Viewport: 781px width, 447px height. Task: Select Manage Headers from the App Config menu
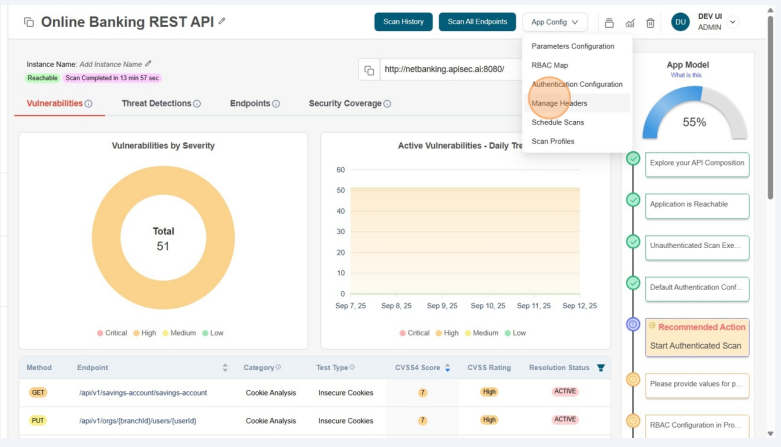coord(559,103)
